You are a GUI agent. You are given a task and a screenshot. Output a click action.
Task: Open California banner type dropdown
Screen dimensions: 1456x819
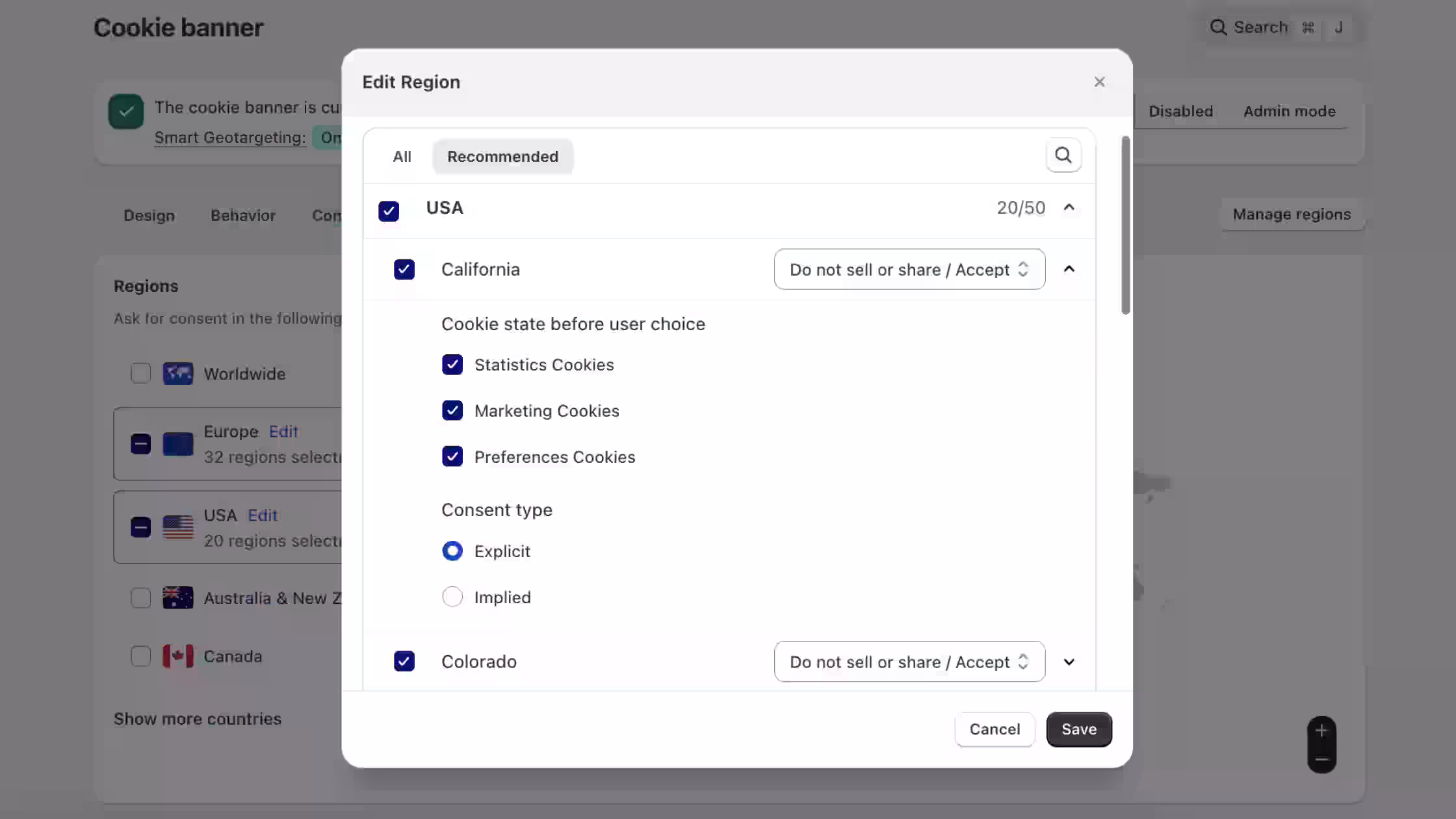[x=909, y=269]
